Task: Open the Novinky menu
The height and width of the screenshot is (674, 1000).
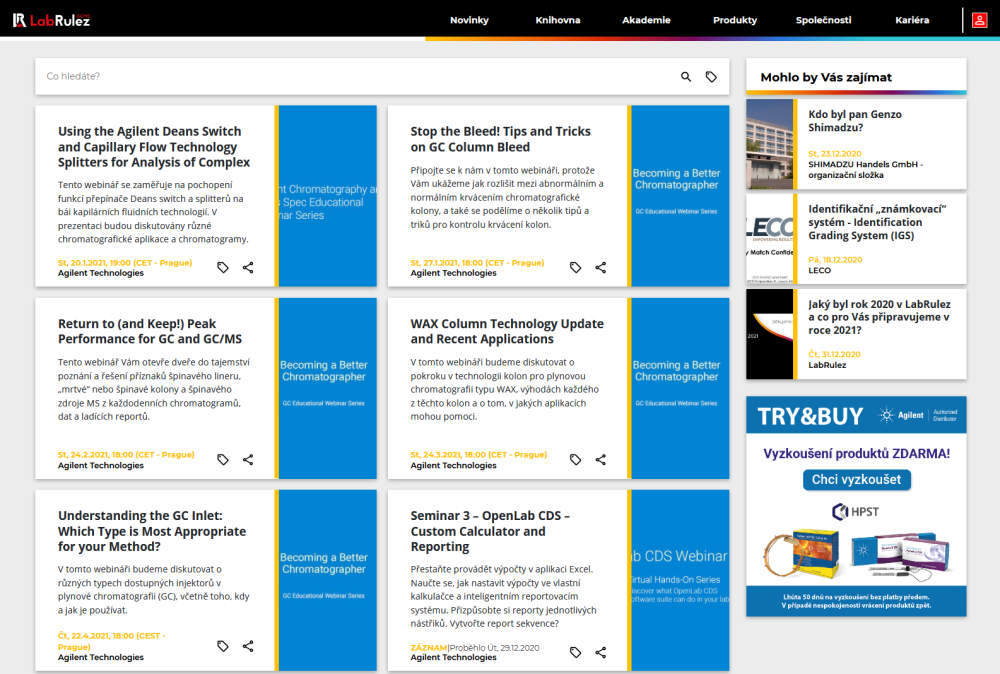Action: [x=469, y=20]
